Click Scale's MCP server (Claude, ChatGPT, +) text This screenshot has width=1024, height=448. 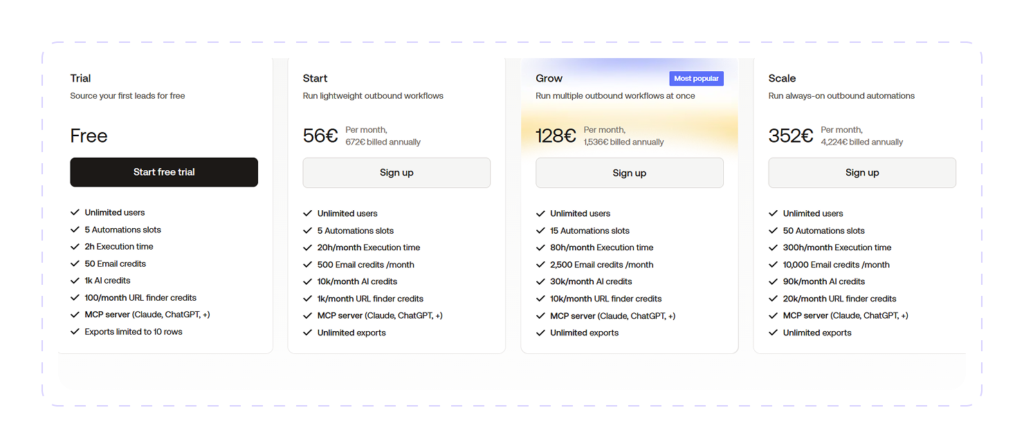[846, 316]
